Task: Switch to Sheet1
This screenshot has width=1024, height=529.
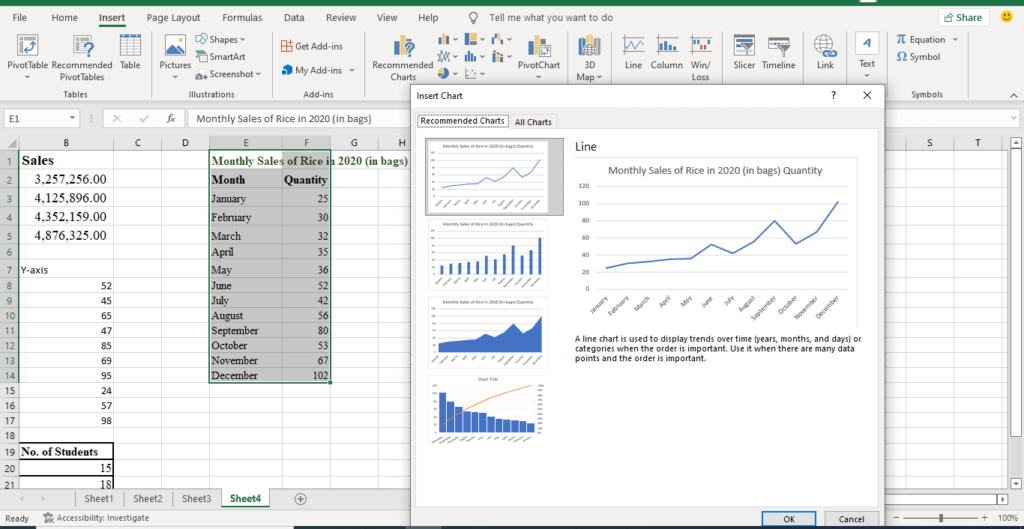Action: tap(99, 498)
